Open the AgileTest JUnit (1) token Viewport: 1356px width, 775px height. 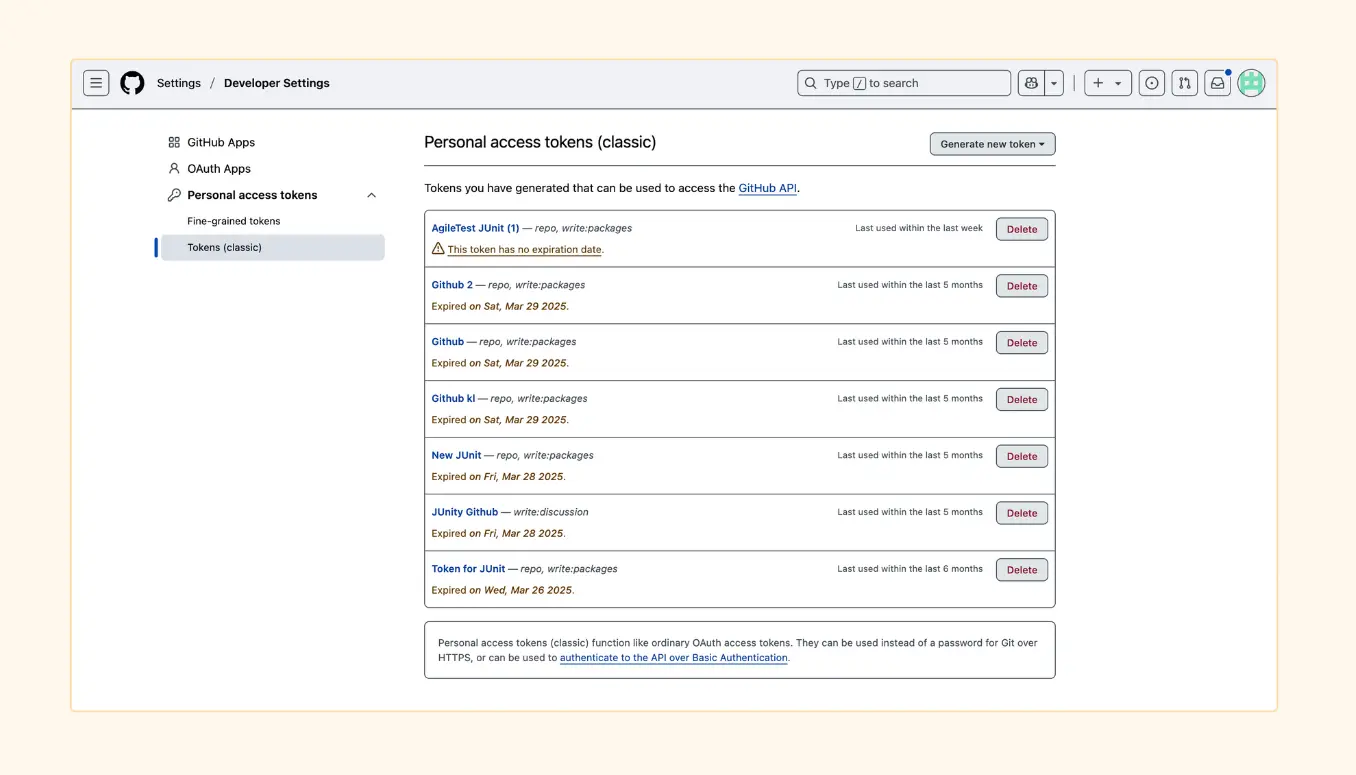click(475, 228)
